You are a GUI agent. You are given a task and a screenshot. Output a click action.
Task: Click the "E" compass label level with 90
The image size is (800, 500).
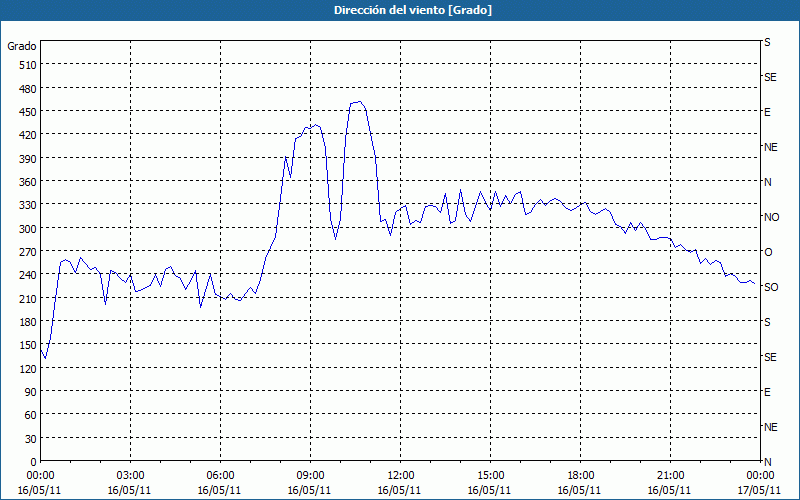pos(767,392)
